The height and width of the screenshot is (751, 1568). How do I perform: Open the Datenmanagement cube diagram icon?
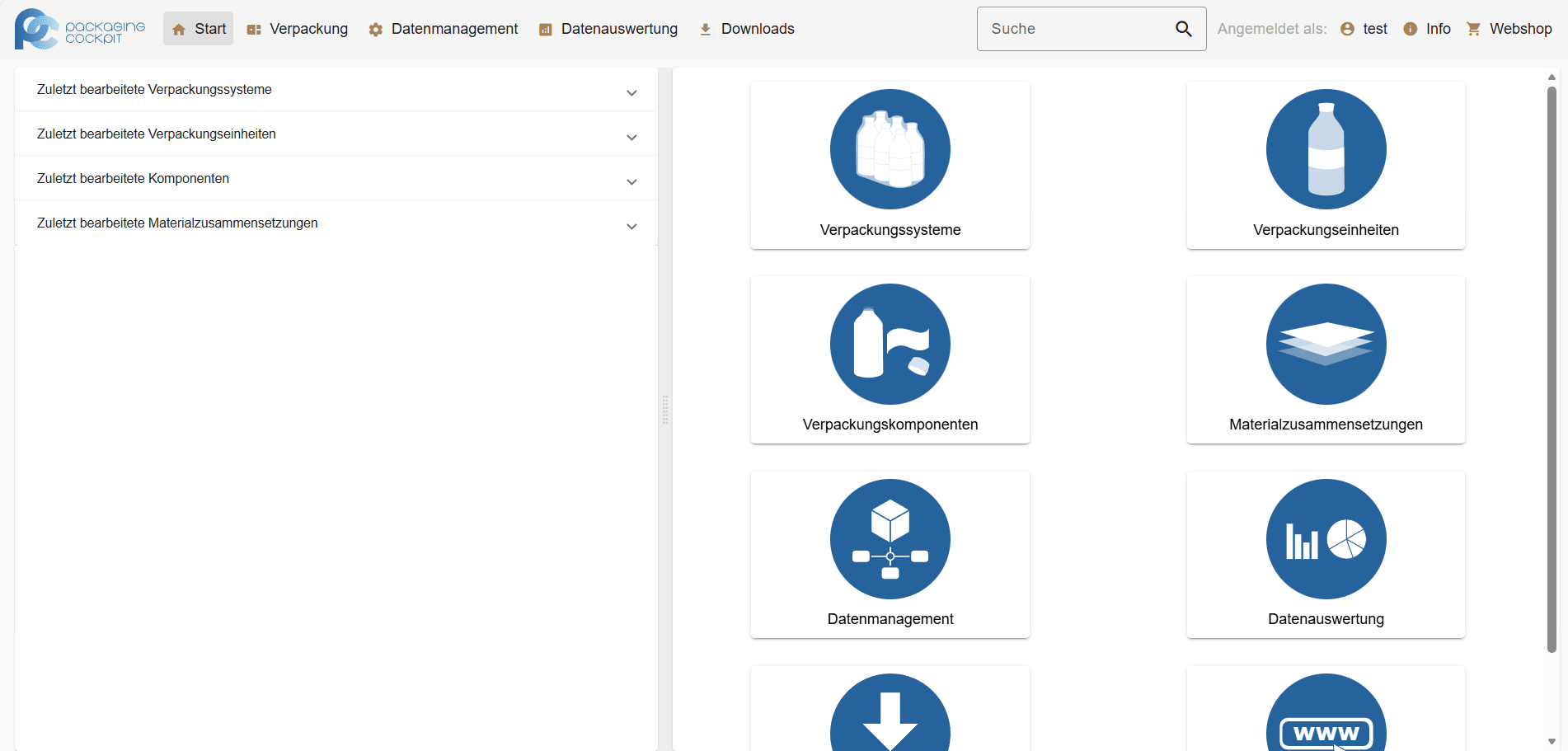[890, 539]
